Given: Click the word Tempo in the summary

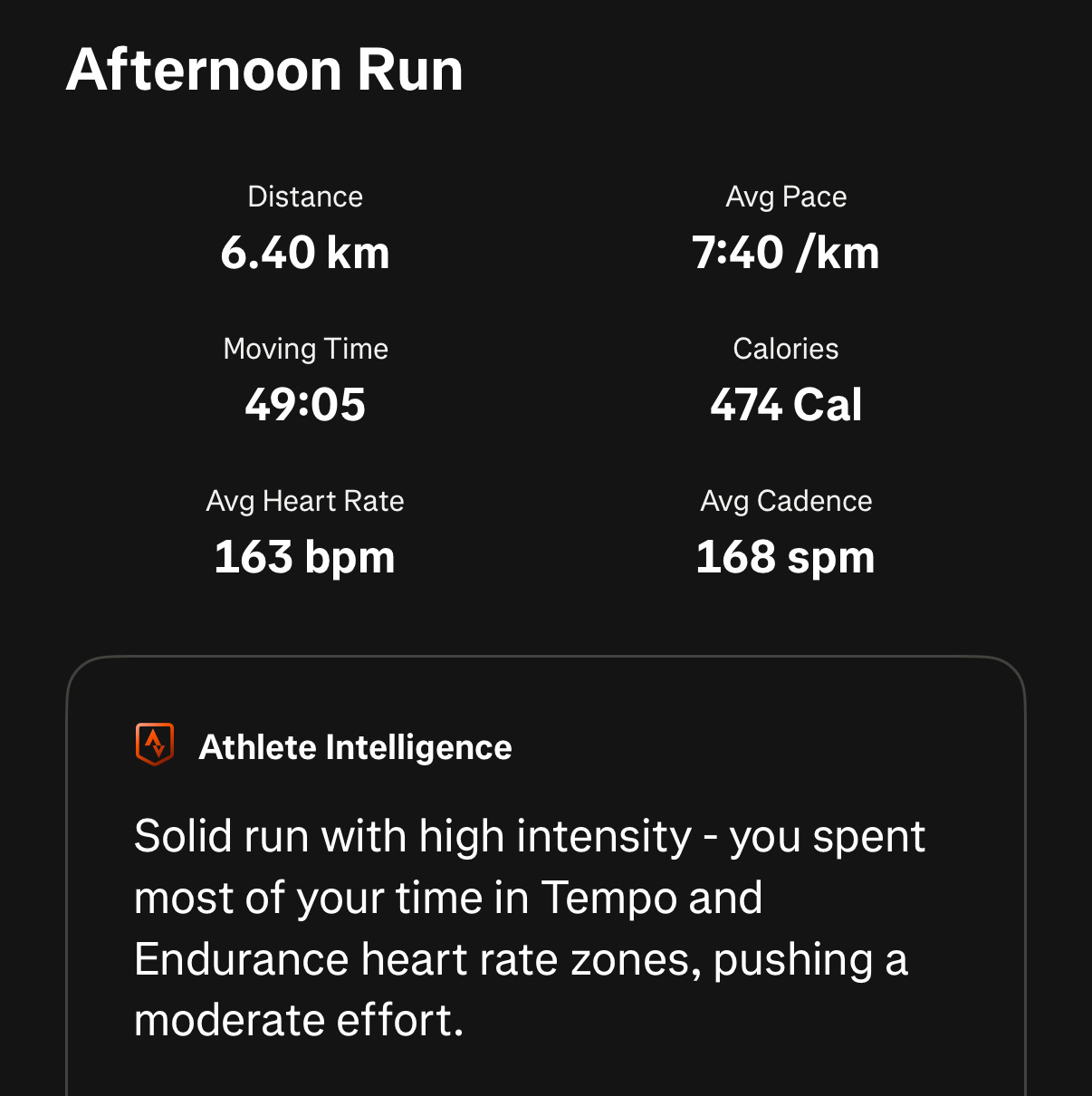Looking at the screenshot, I should [x=608, y=898].
